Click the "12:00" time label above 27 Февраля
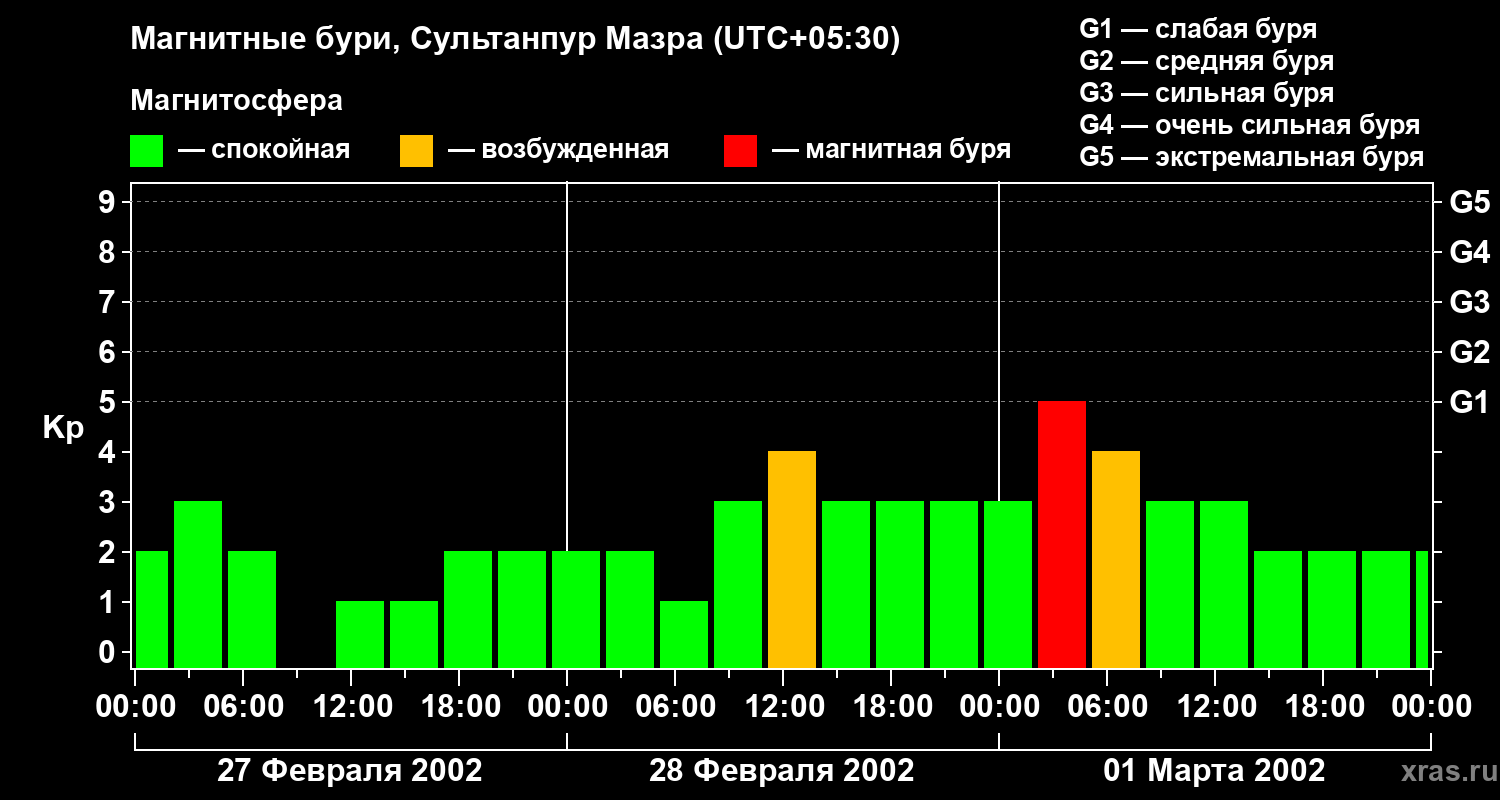 (x=351, y=707)
